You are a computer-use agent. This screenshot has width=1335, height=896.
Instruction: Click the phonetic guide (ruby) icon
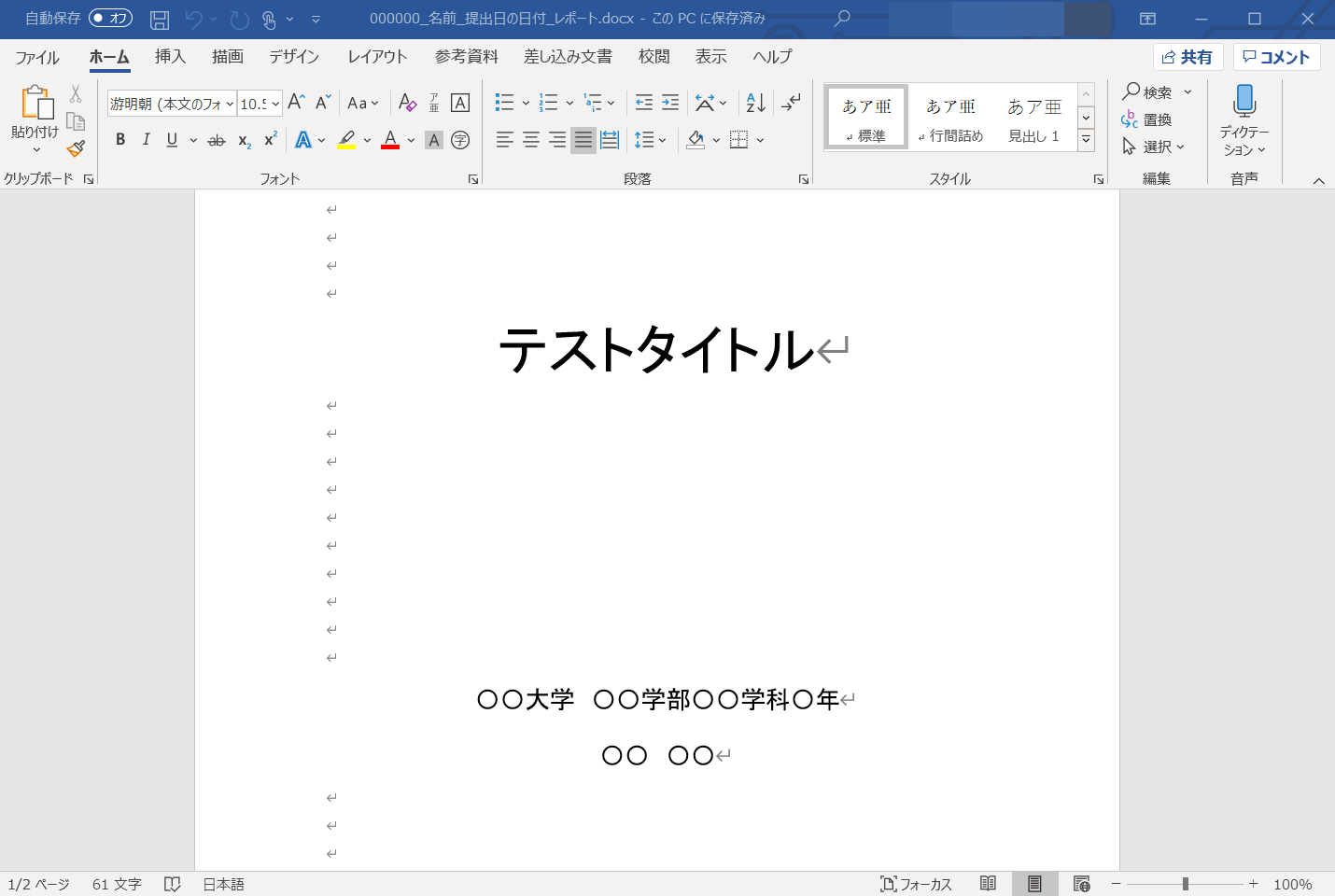pyautogui.click(x=434, y=103)
